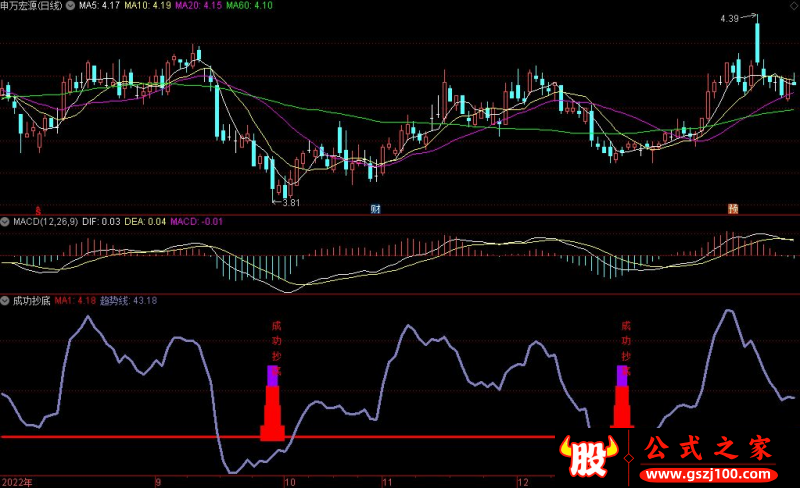This screenshot has height=488, width=800.
Task: Open the dropdown arrow beside 申万宏源(日线)
Action: coord(70,6)
